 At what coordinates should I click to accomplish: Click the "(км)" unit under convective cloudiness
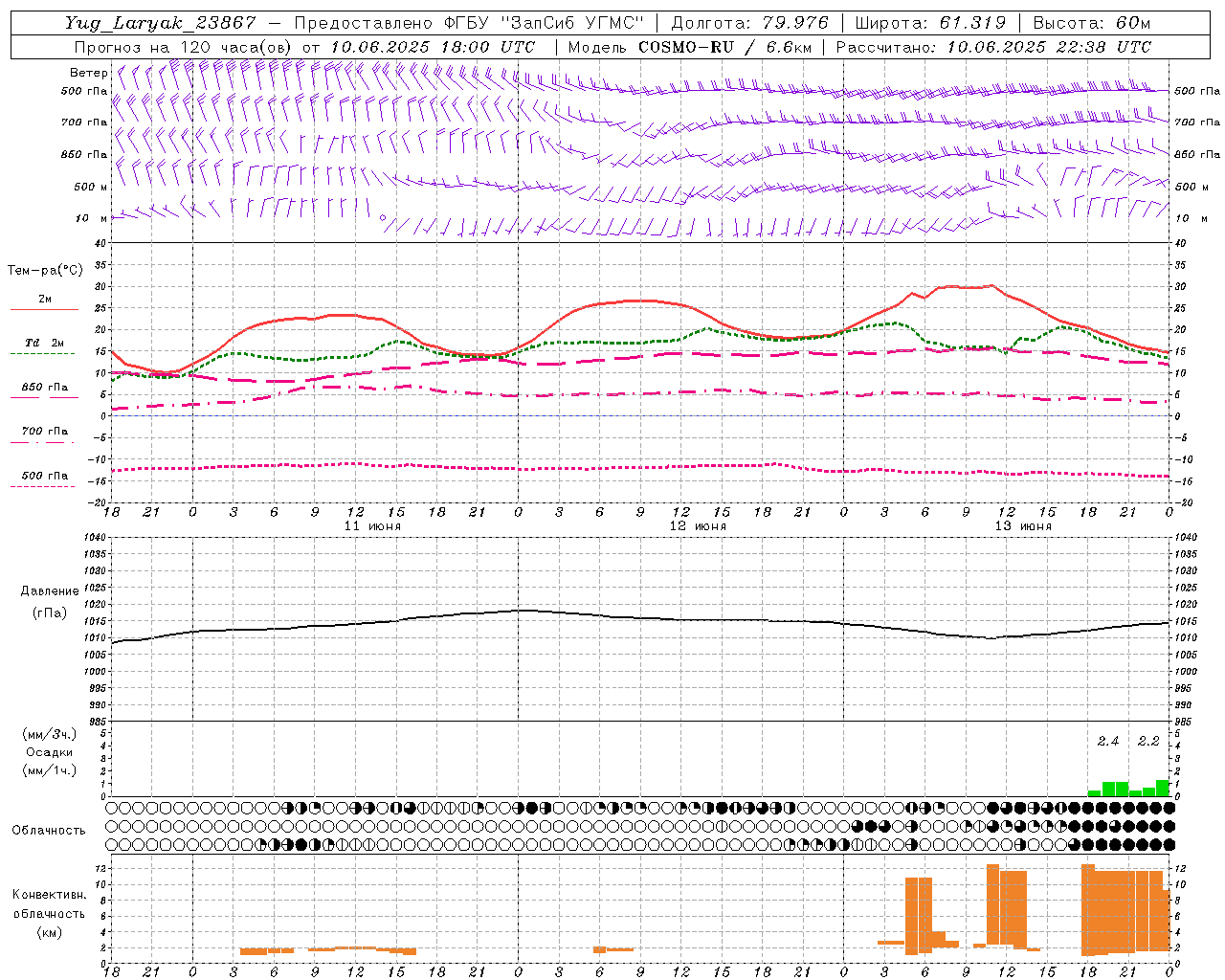coord(49,932)
